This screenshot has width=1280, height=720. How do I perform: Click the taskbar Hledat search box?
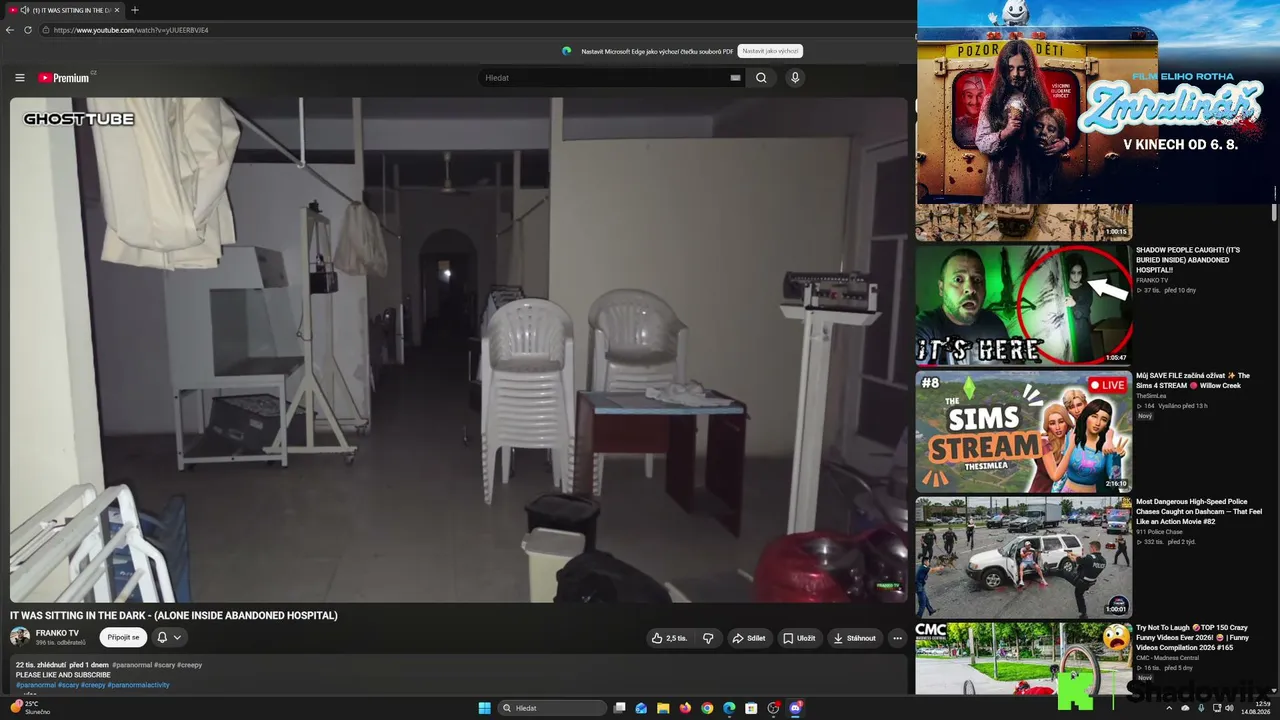(553, 708)
